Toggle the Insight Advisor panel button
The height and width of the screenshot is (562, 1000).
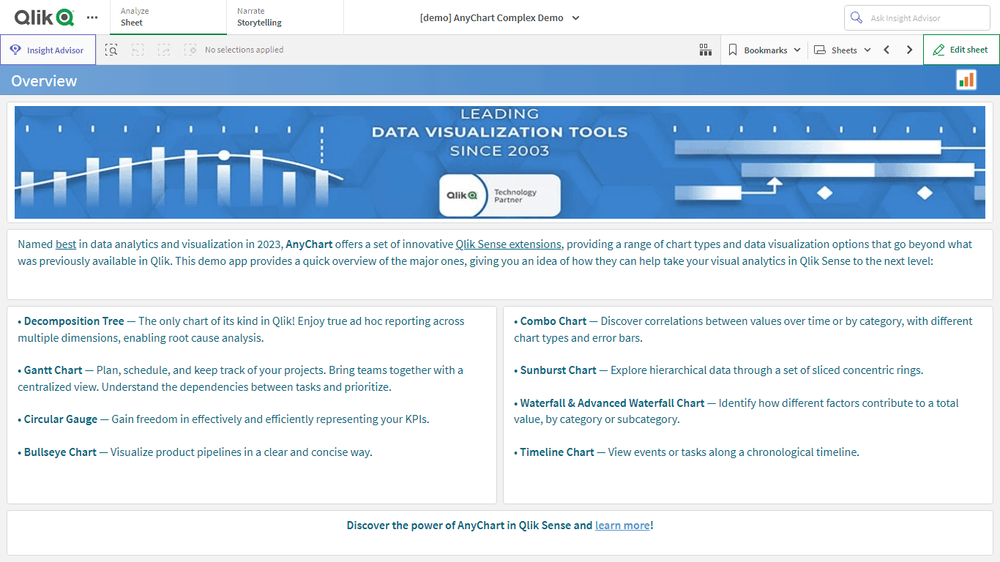(x=48, y=50)
